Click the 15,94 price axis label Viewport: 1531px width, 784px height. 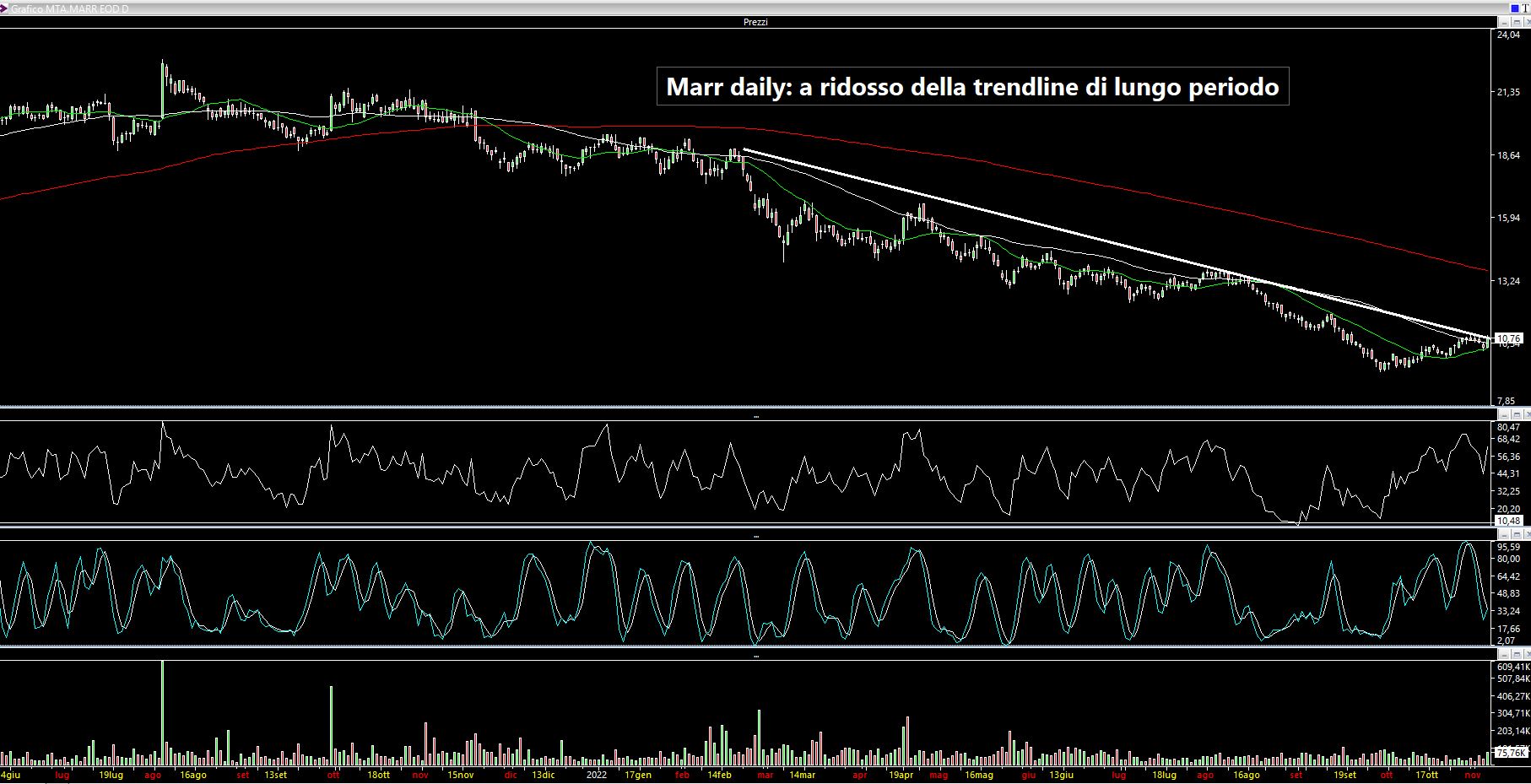pyautogui.click(x=1508, y=218)
